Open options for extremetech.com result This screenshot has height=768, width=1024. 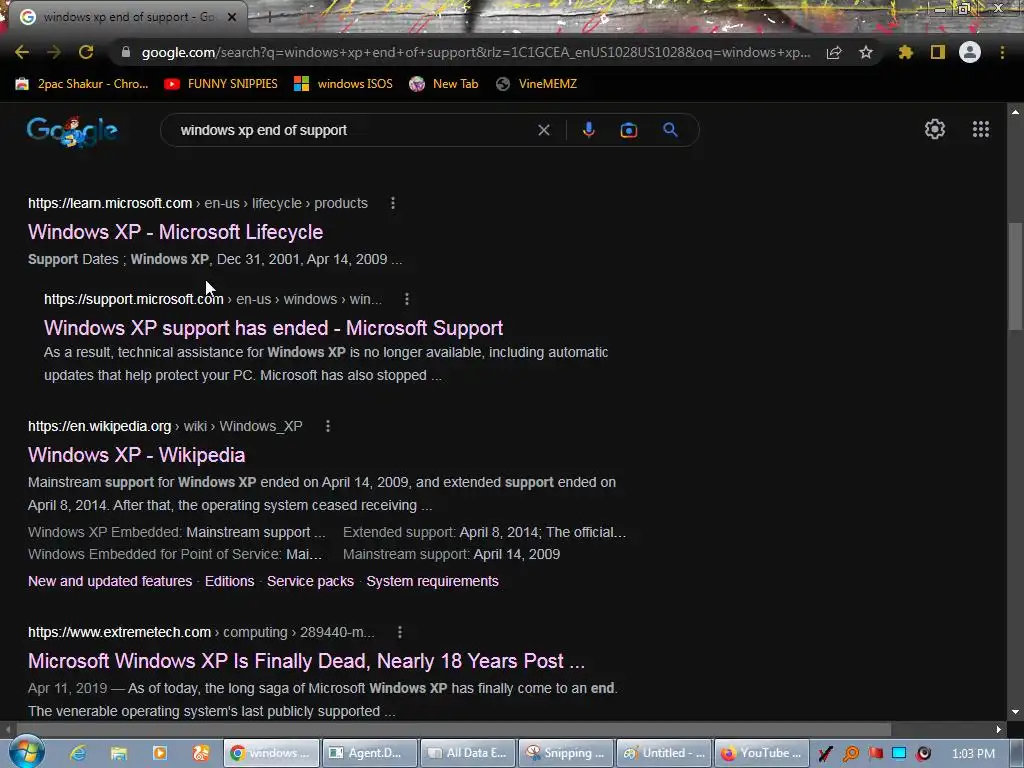[400, 632]
